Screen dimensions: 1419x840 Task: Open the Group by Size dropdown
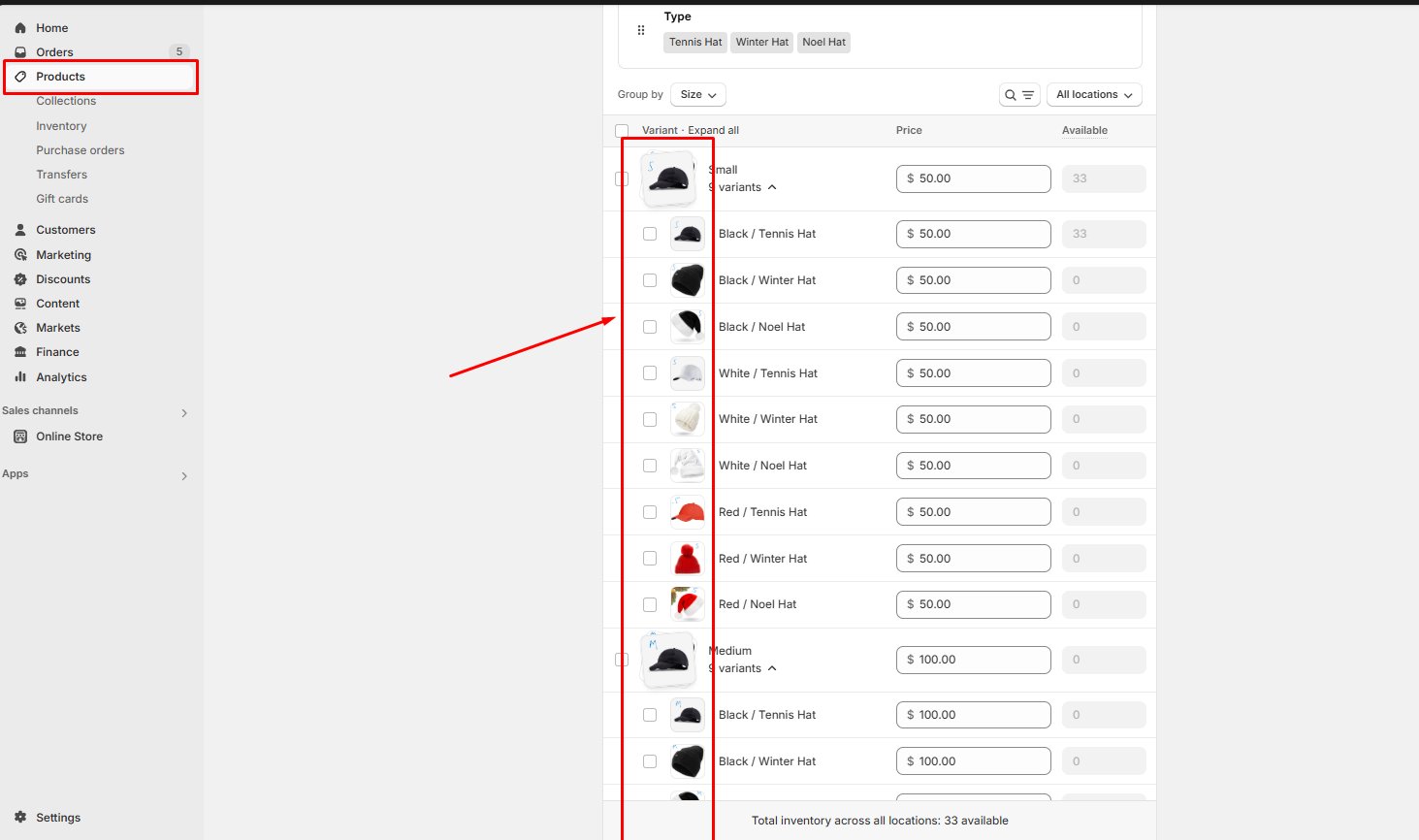pos(697,95)
